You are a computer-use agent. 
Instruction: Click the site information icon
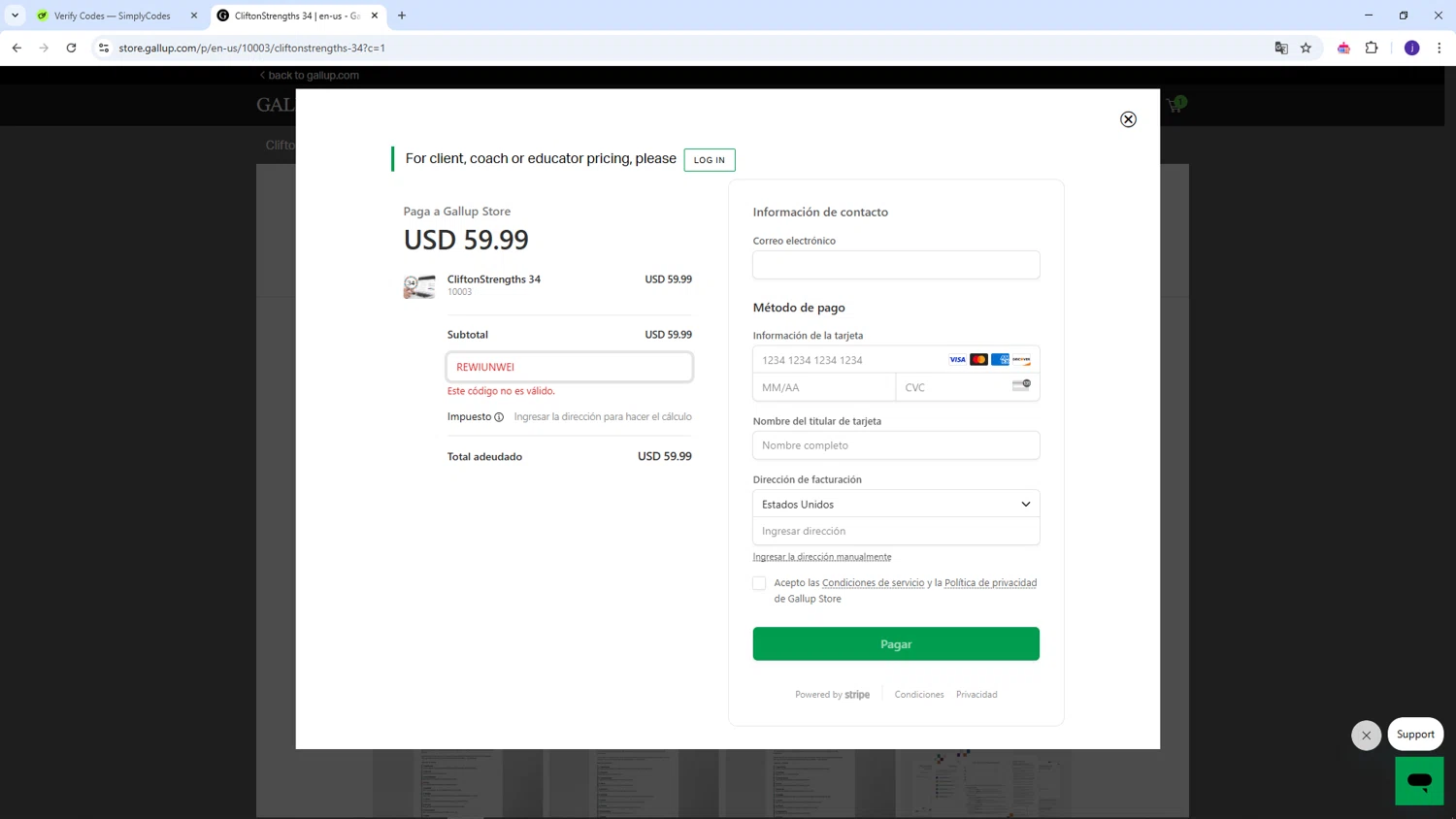pyautogui.click(x=104, y=48)
